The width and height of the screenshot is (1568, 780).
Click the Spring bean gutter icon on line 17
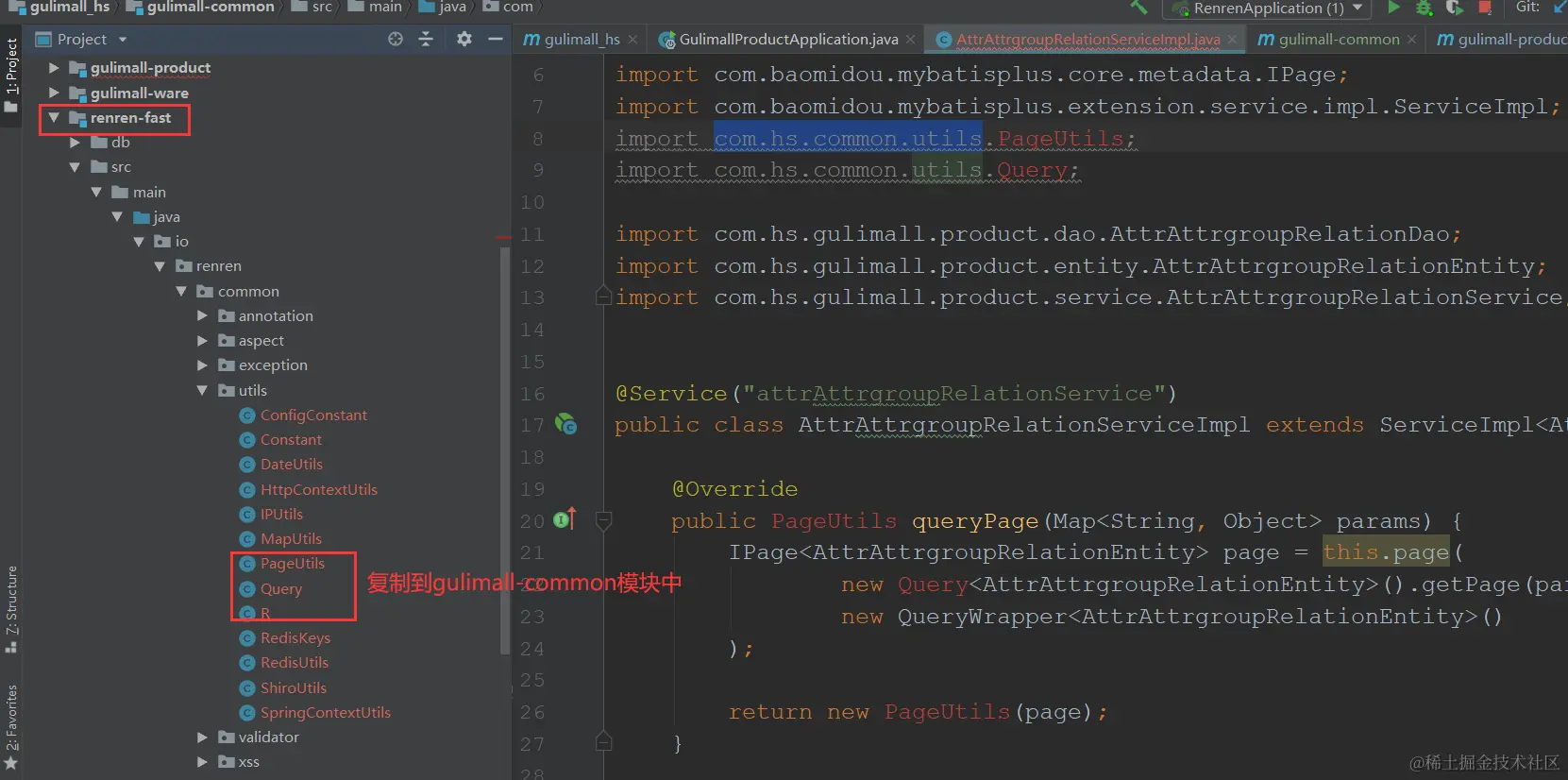[566, 424]
